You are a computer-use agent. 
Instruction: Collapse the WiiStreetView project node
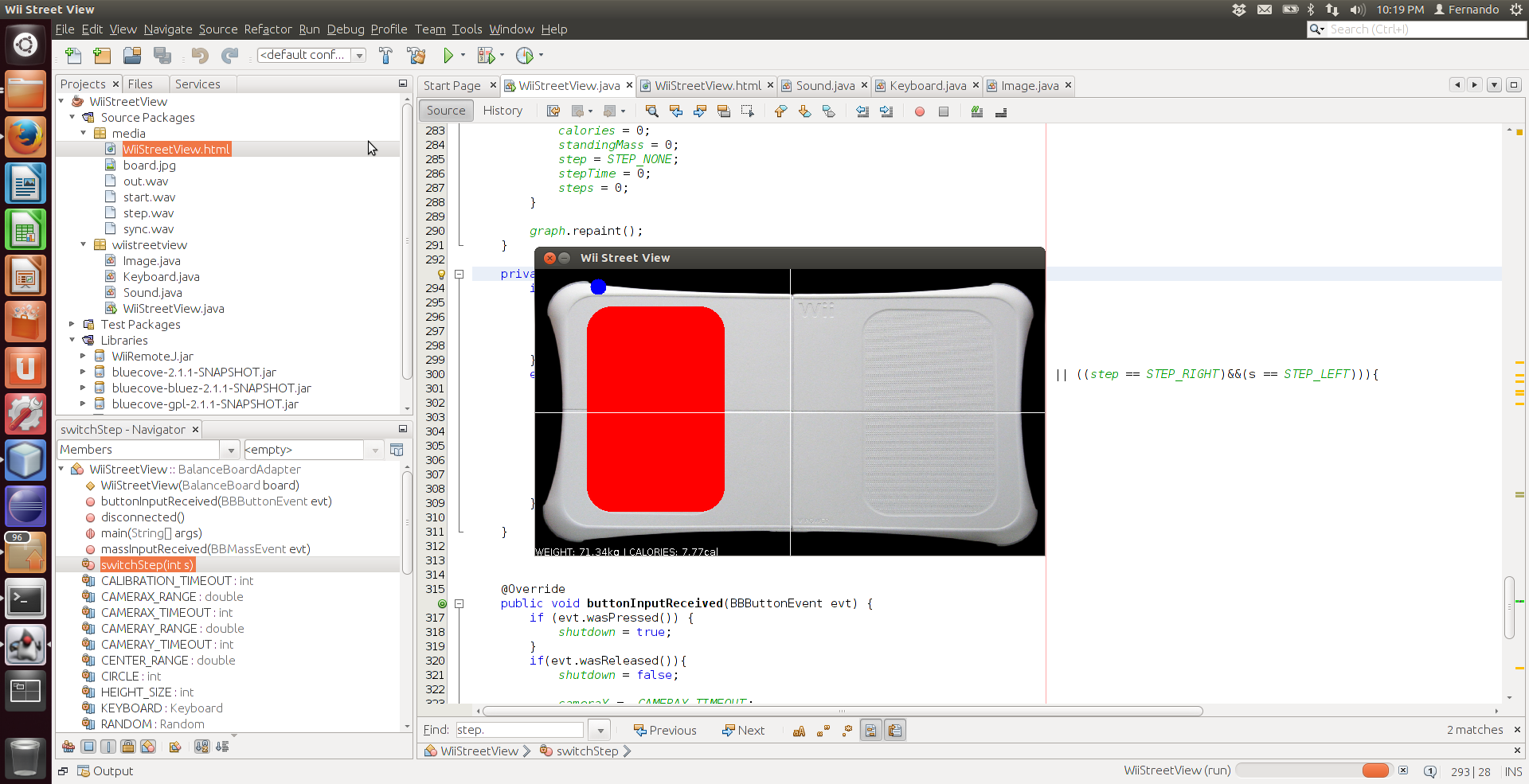(x=61, y=101)
